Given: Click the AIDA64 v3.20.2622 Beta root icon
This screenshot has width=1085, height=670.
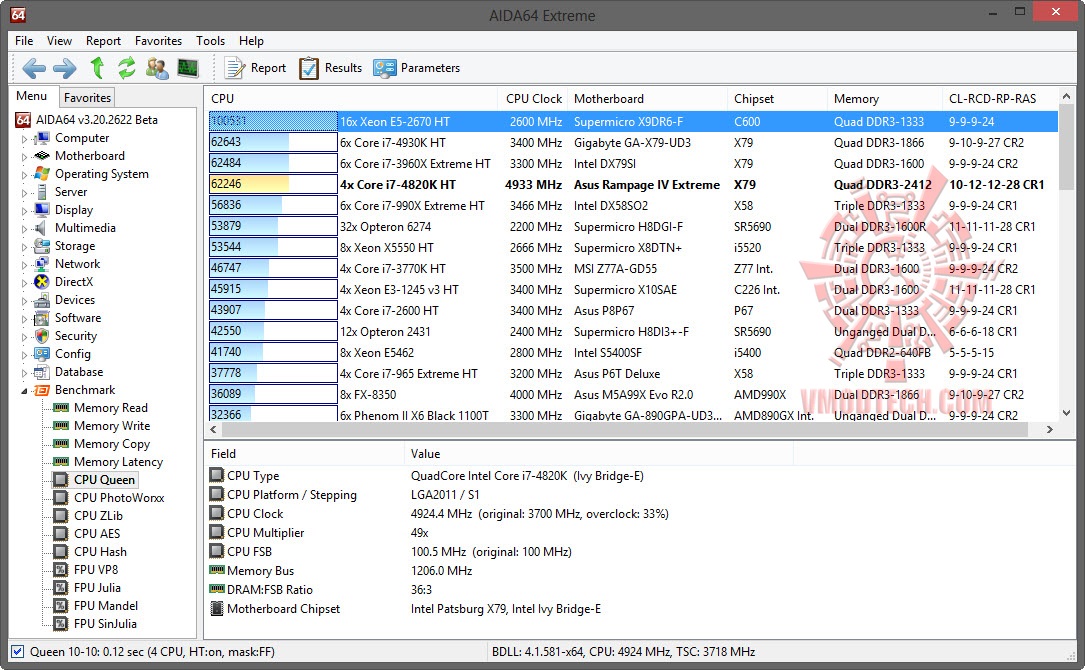Looking at the screenshot, I should tap(23, 120).
